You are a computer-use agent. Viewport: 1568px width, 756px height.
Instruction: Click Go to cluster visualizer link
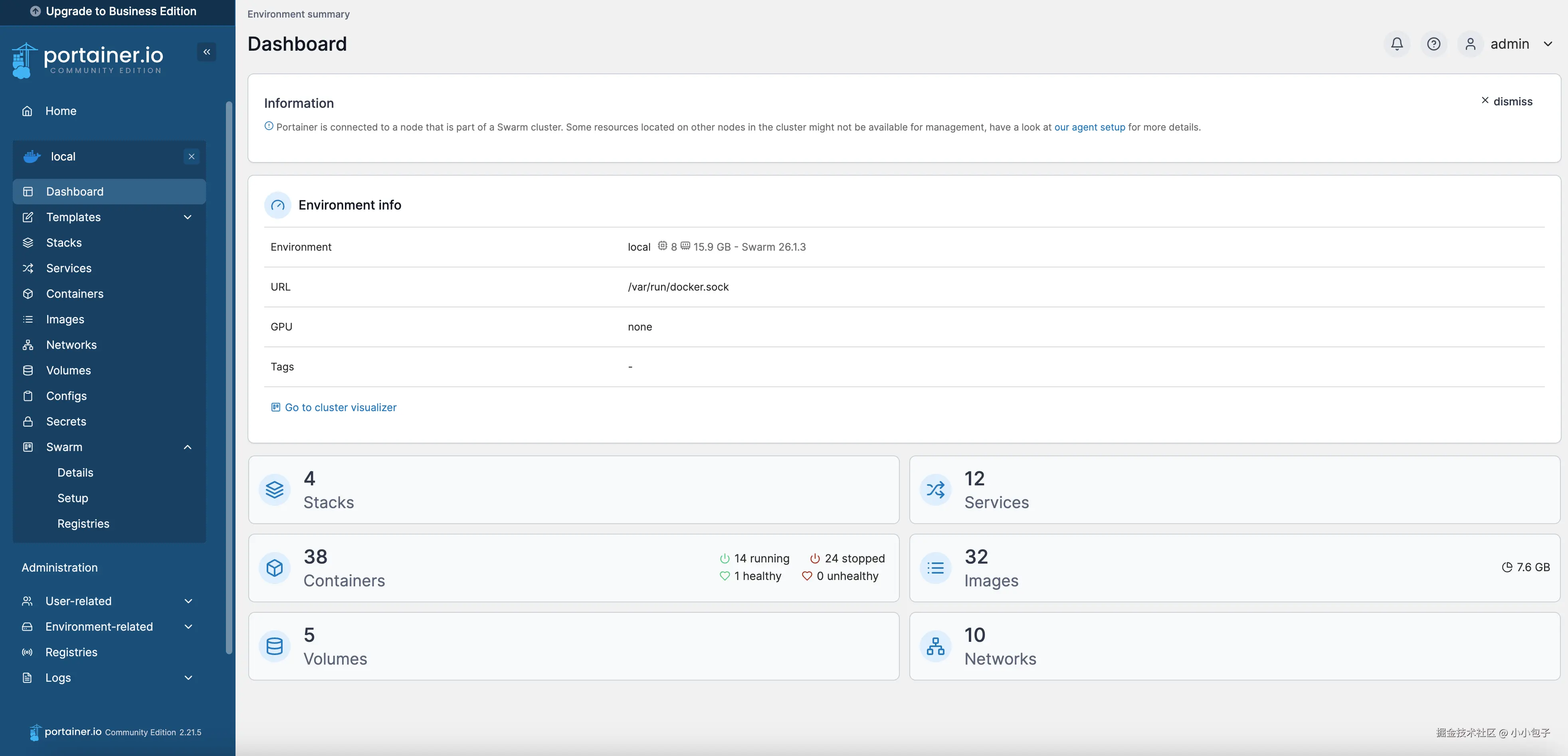pyautogui.click(x=340, y=407)
